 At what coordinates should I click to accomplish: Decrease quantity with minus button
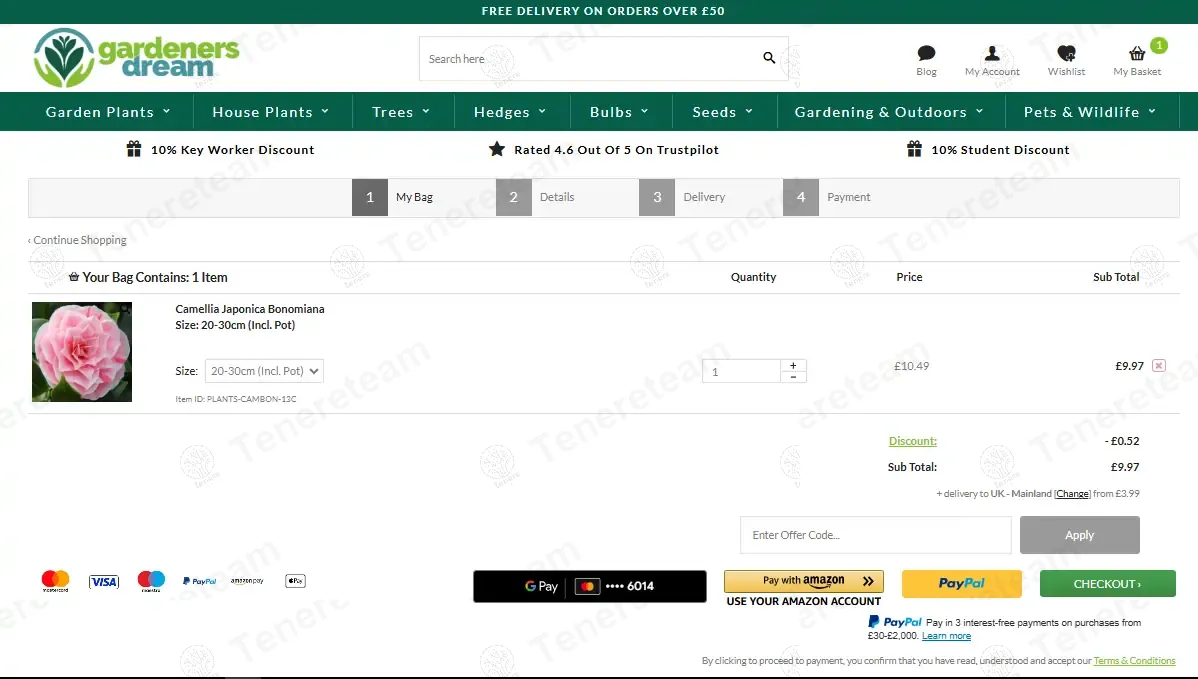click(793, 377)
